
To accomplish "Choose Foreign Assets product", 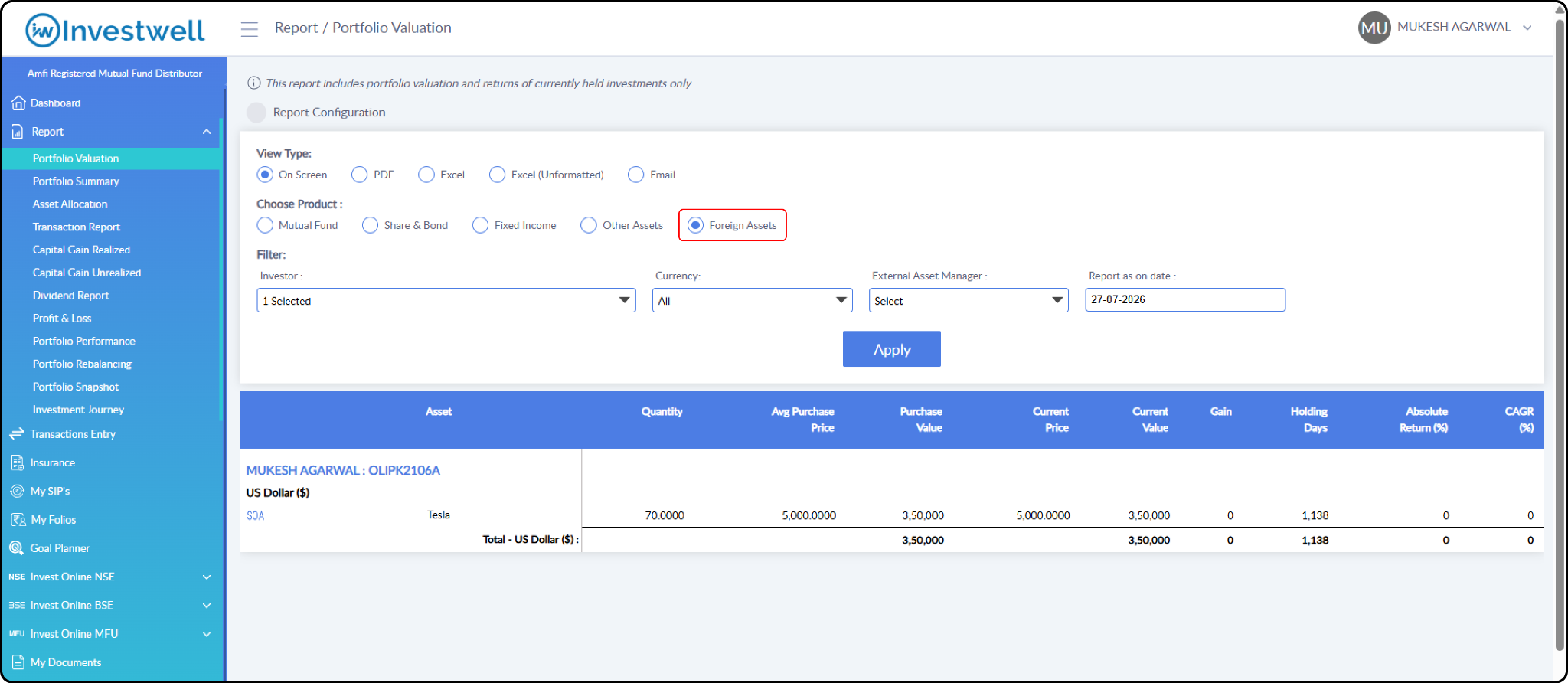I will [x=695, y=225].
